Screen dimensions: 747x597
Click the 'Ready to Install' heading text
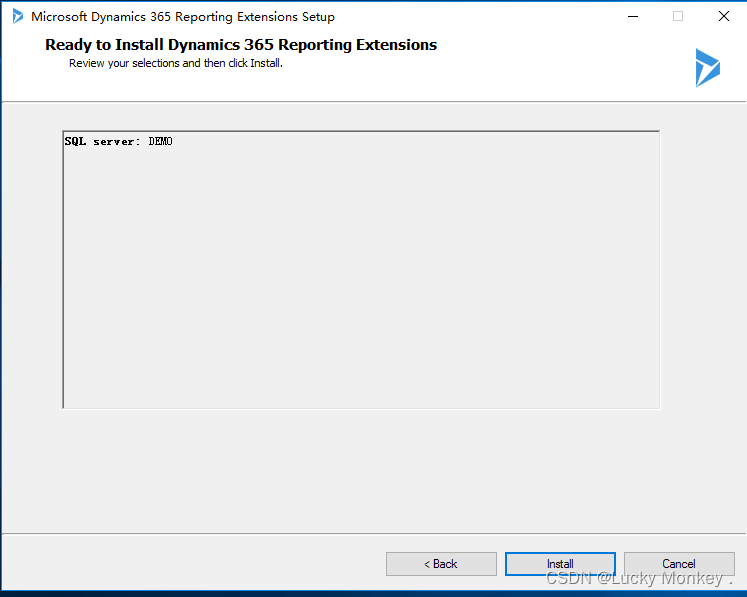click(x=241, y=44)
